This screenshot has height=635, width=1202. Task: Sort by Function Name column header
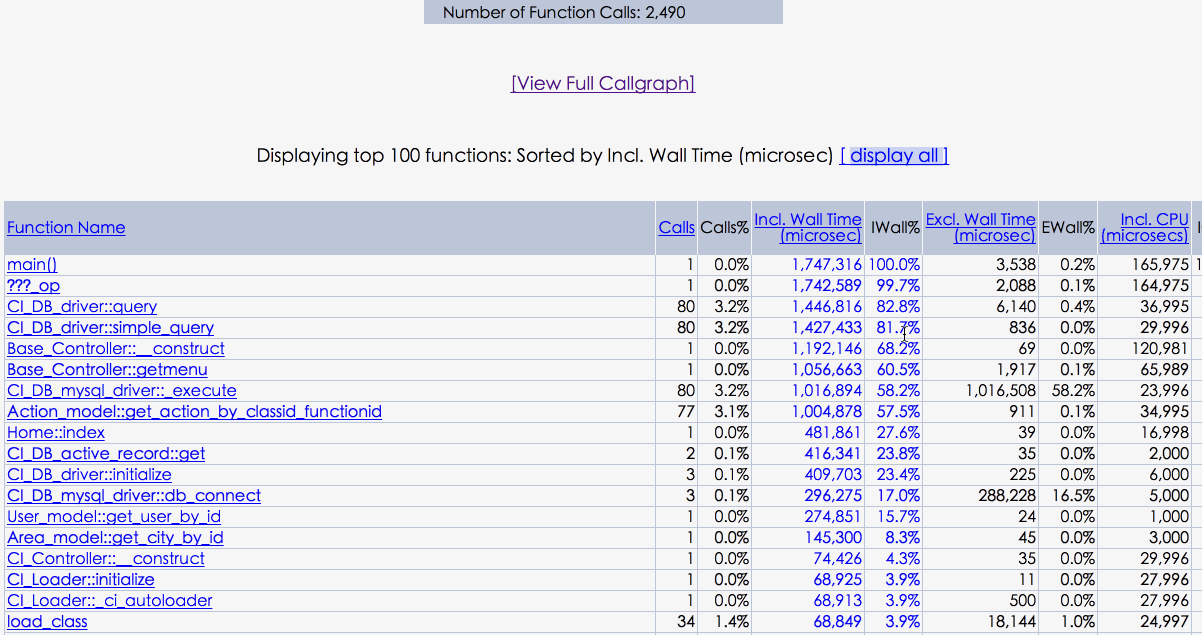[x=66, y=227]
